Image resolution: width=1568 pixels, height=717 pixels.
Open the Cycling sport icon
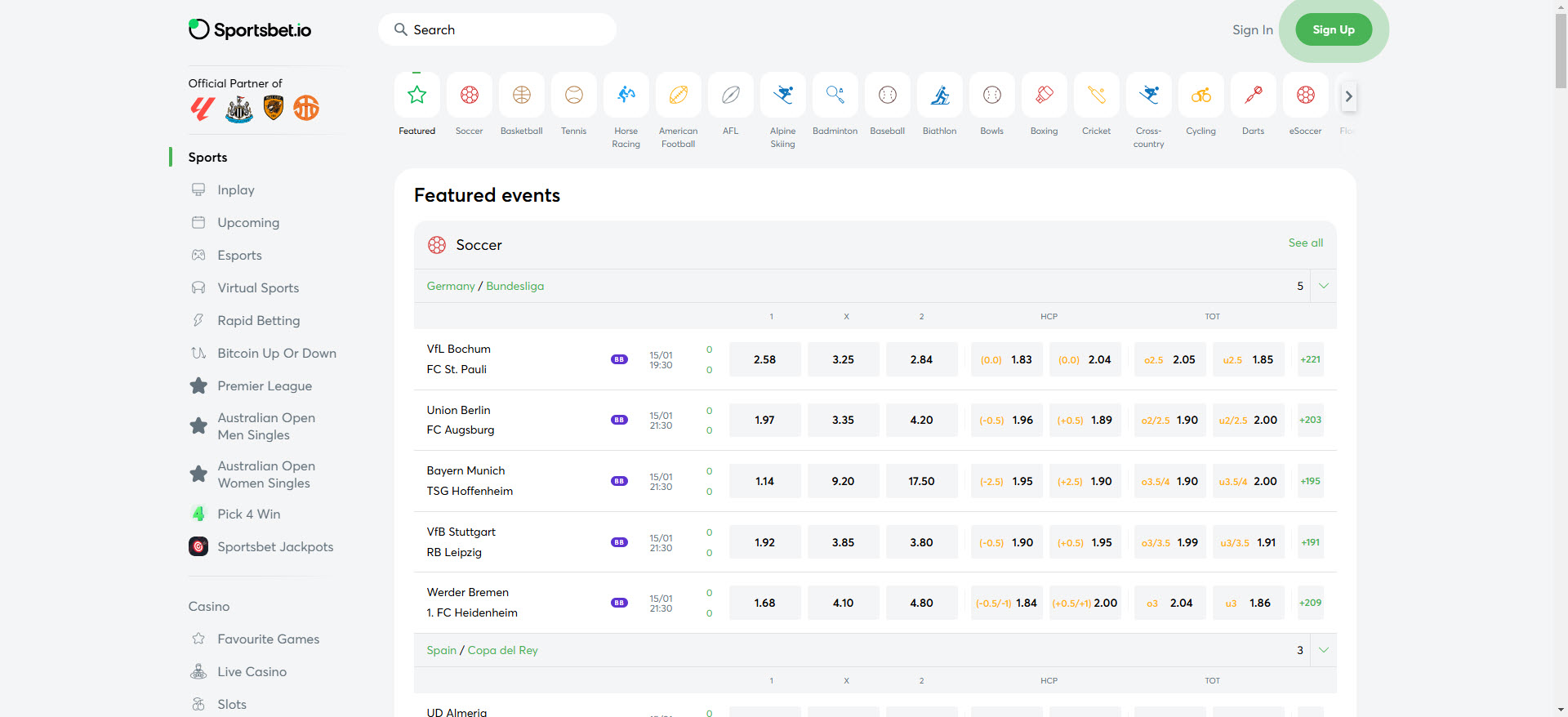click(x=1200, y=96)
